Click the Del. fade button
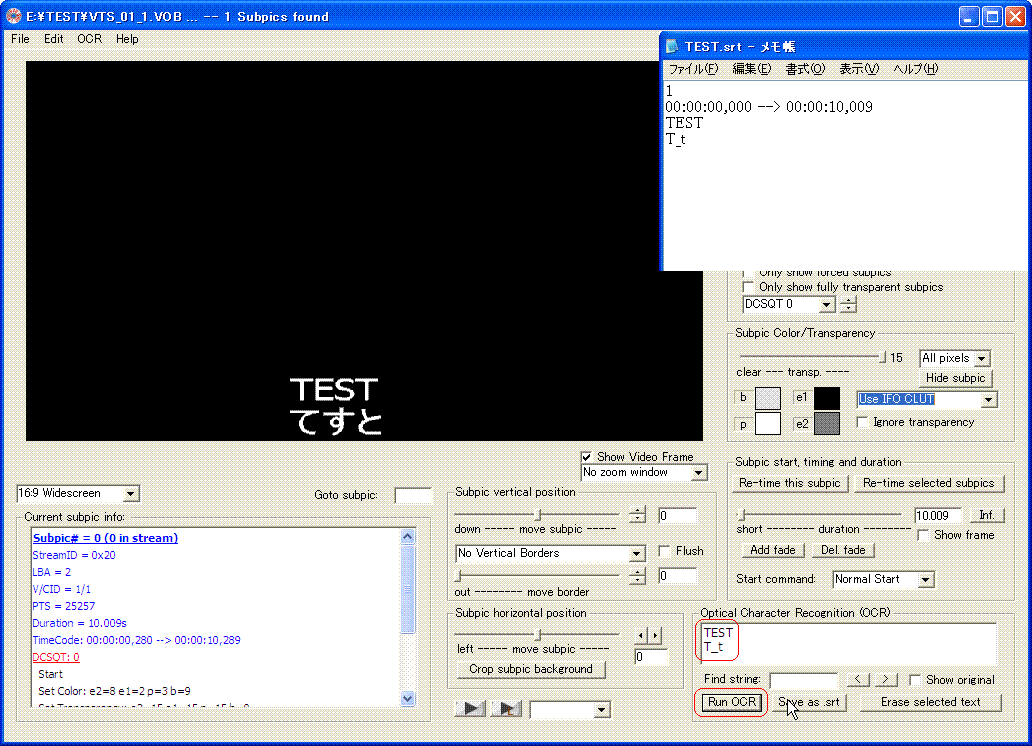The height and width of the screenshot is (746, 1032). pos(843,550)
